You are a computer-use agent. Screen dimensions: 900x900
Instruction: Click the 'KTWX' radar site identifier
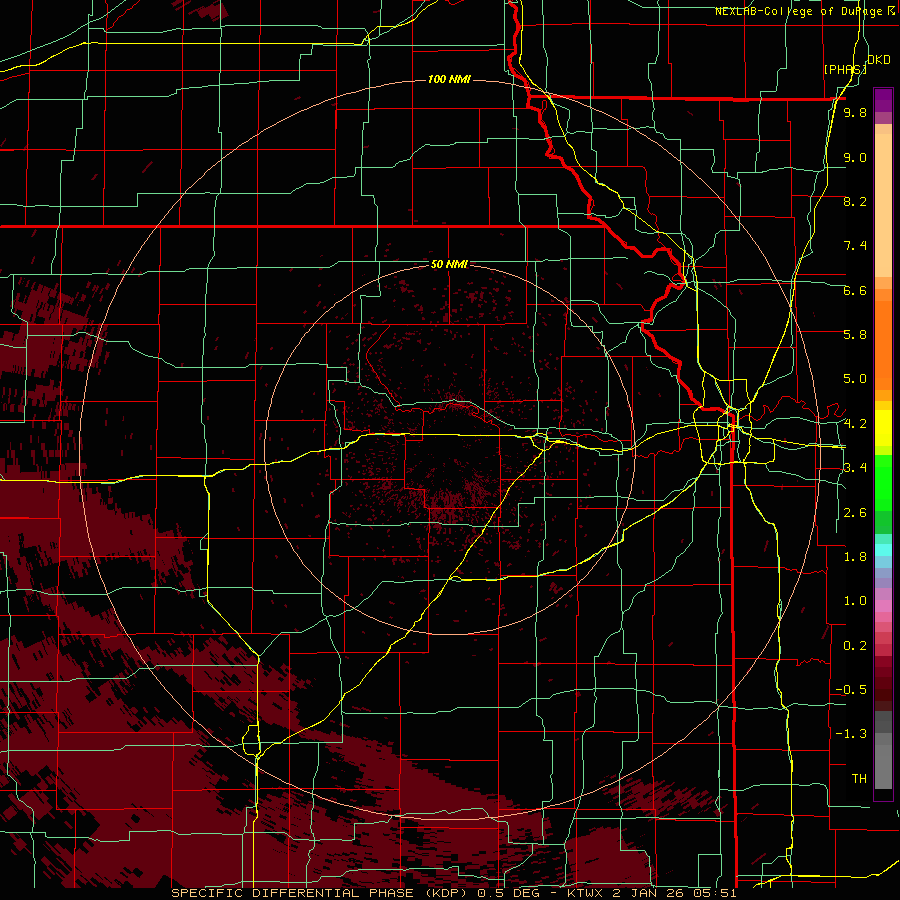585,893
